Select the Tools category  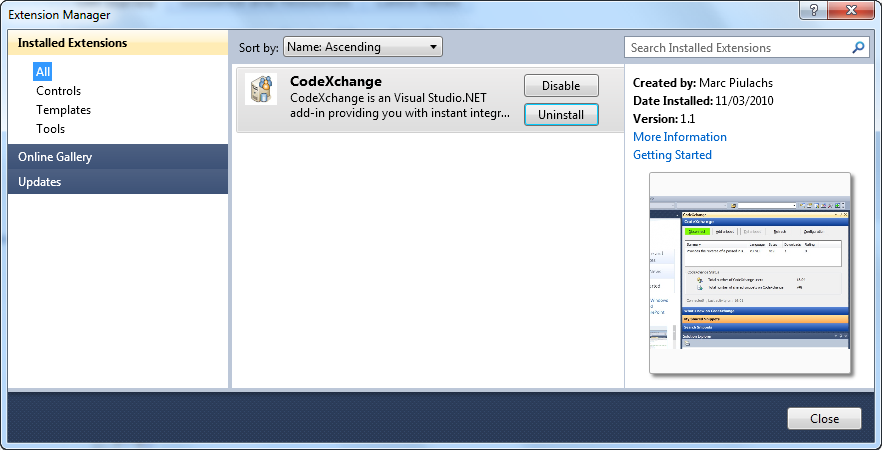tap(51, 129)
